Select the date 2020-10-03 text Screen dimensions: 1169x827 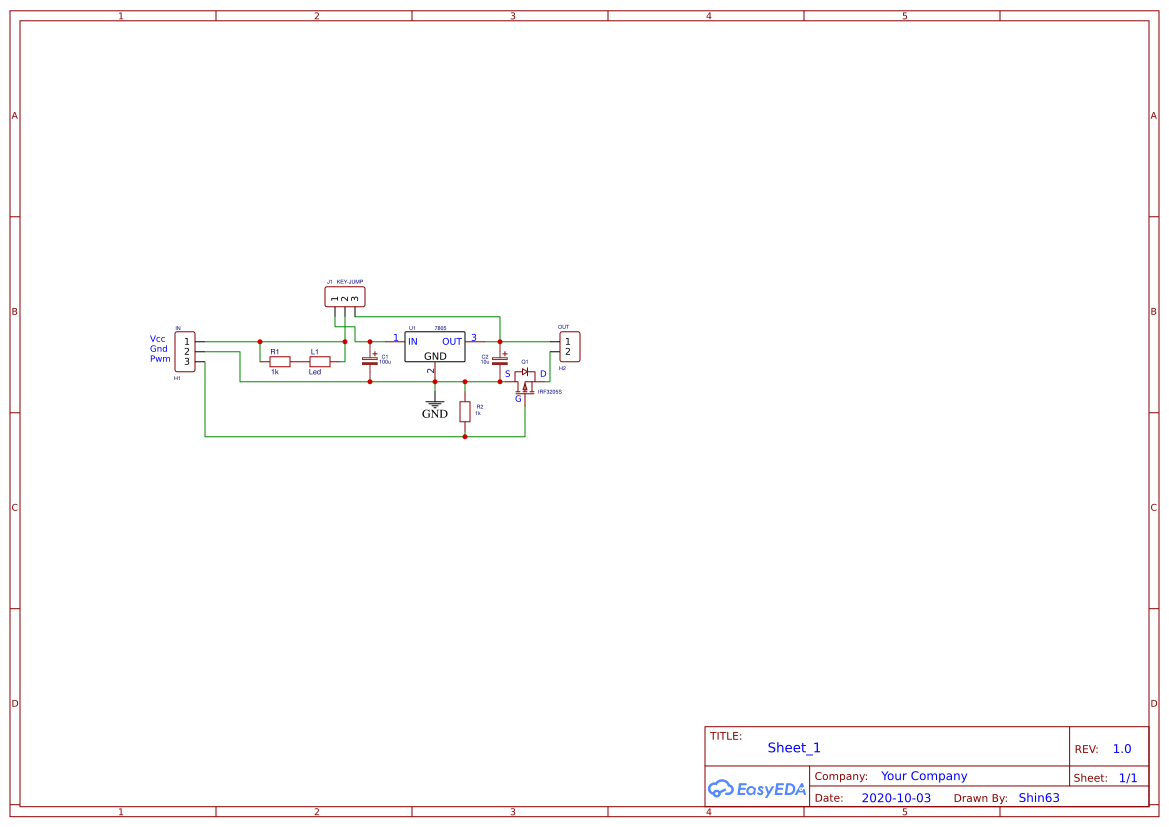(x=896, y=797)
